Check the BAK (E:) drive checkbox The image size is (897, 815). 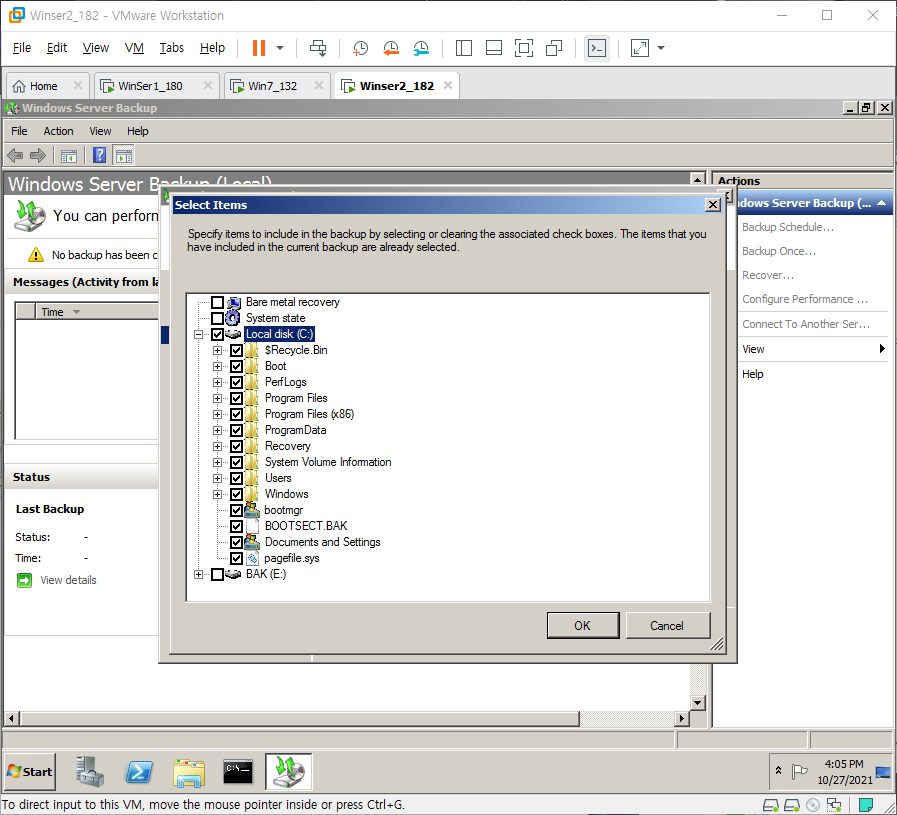(217, 574)
